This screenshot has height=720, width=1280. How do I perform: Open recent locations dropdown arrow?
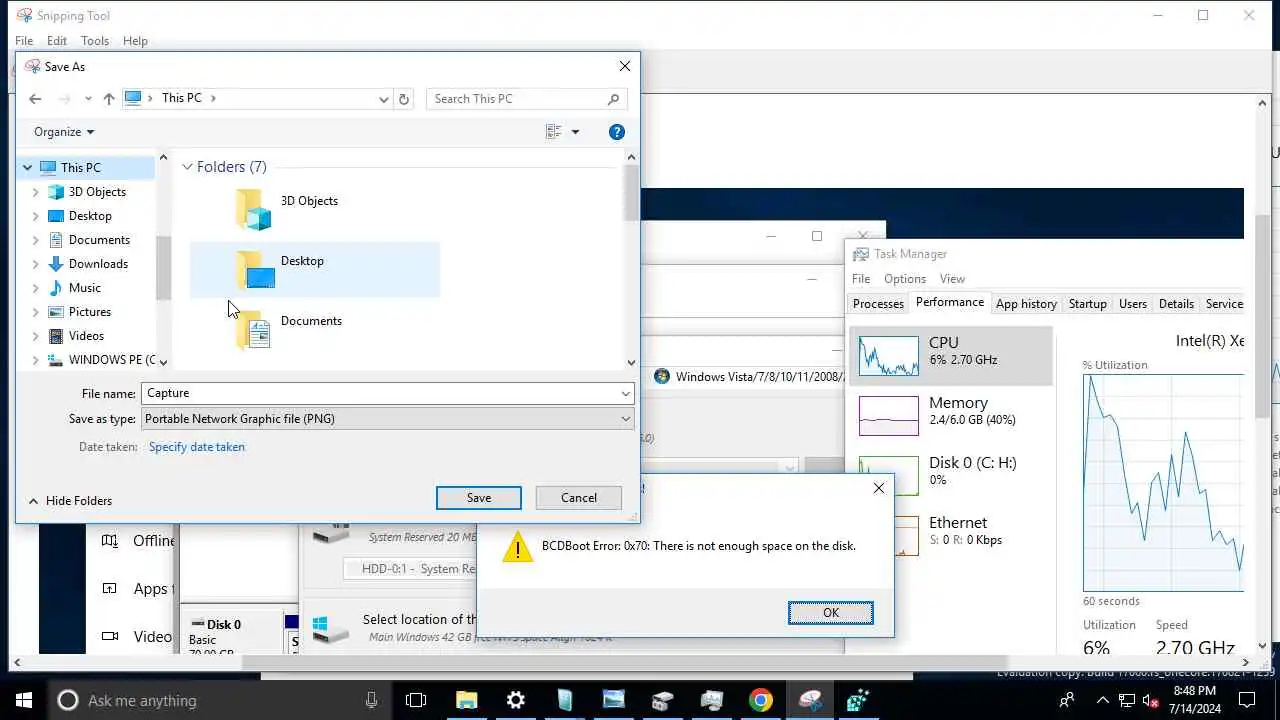tap(88, 99)
